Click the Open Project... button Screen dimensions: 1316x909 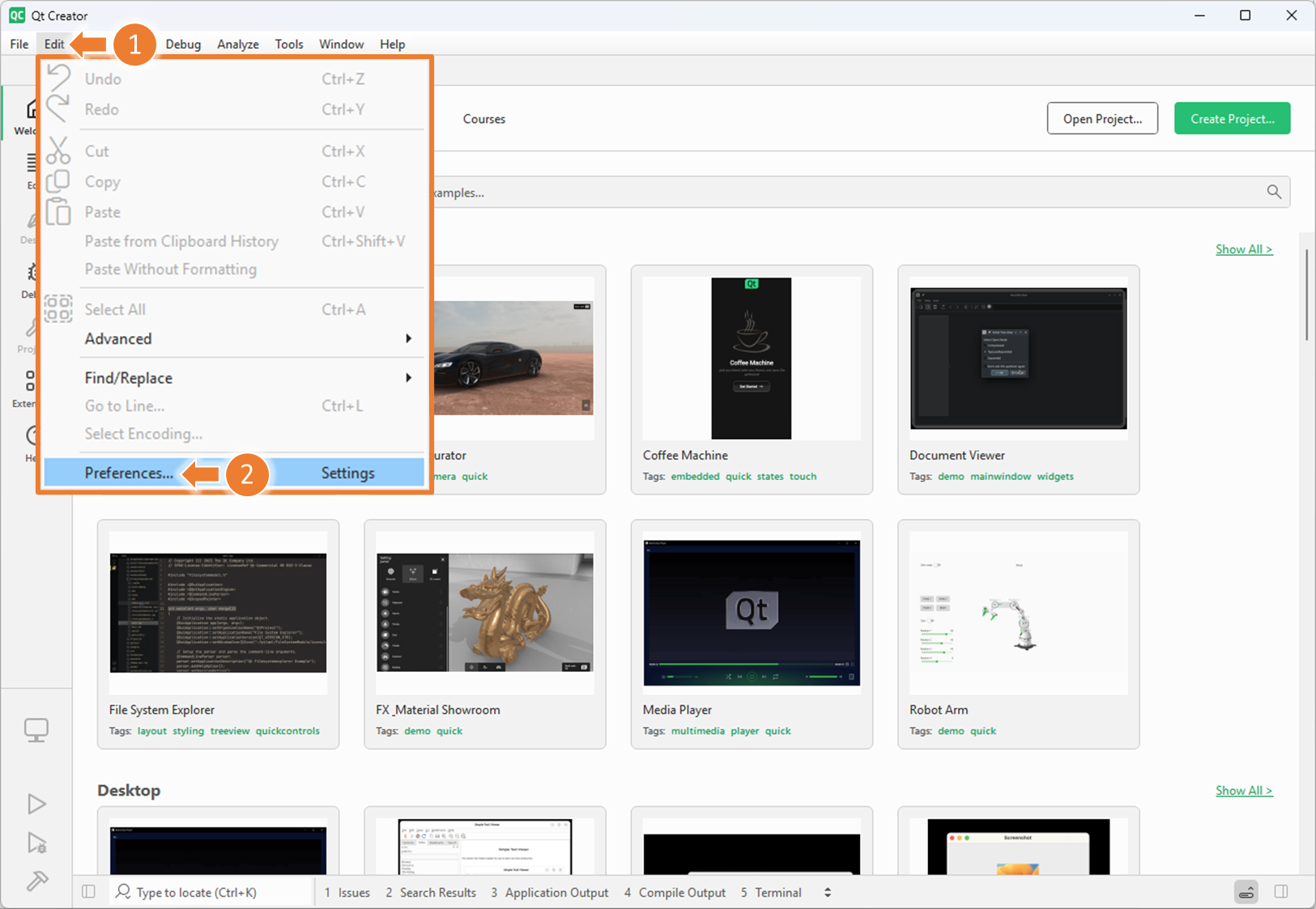click(1102, 118)
